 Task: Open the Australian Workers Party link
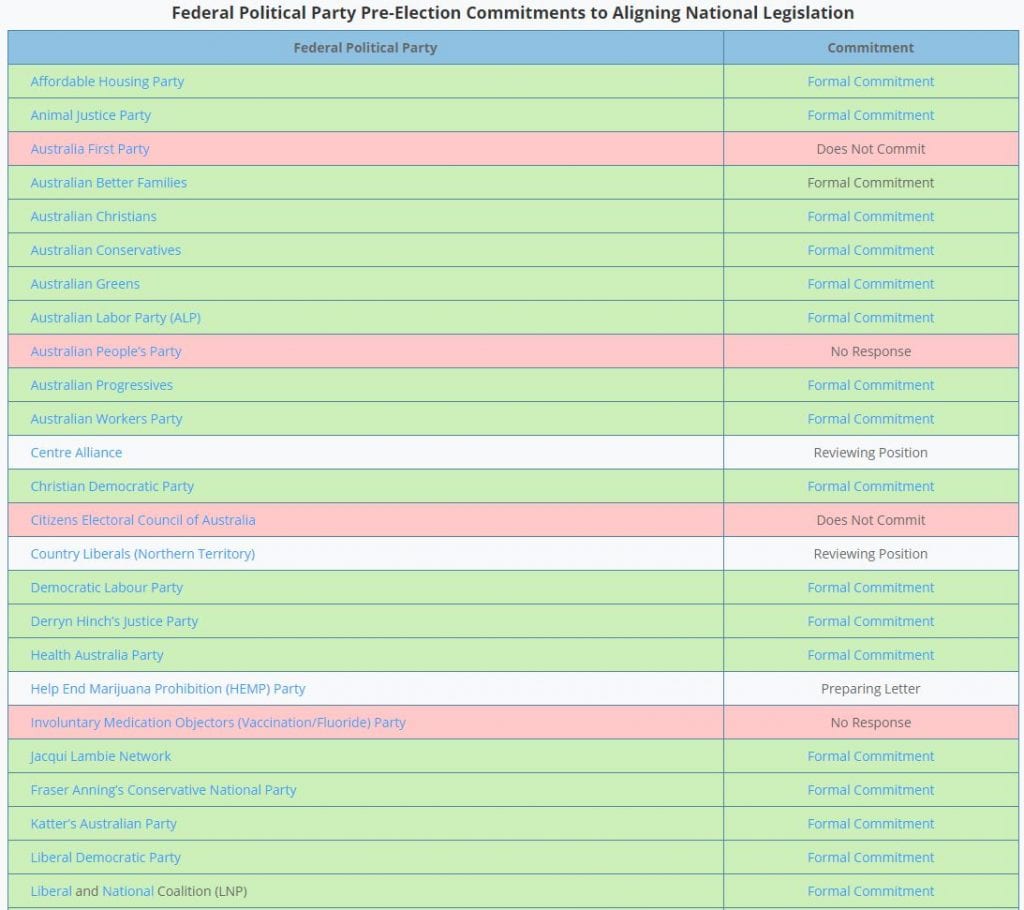[x=106, y=419]
